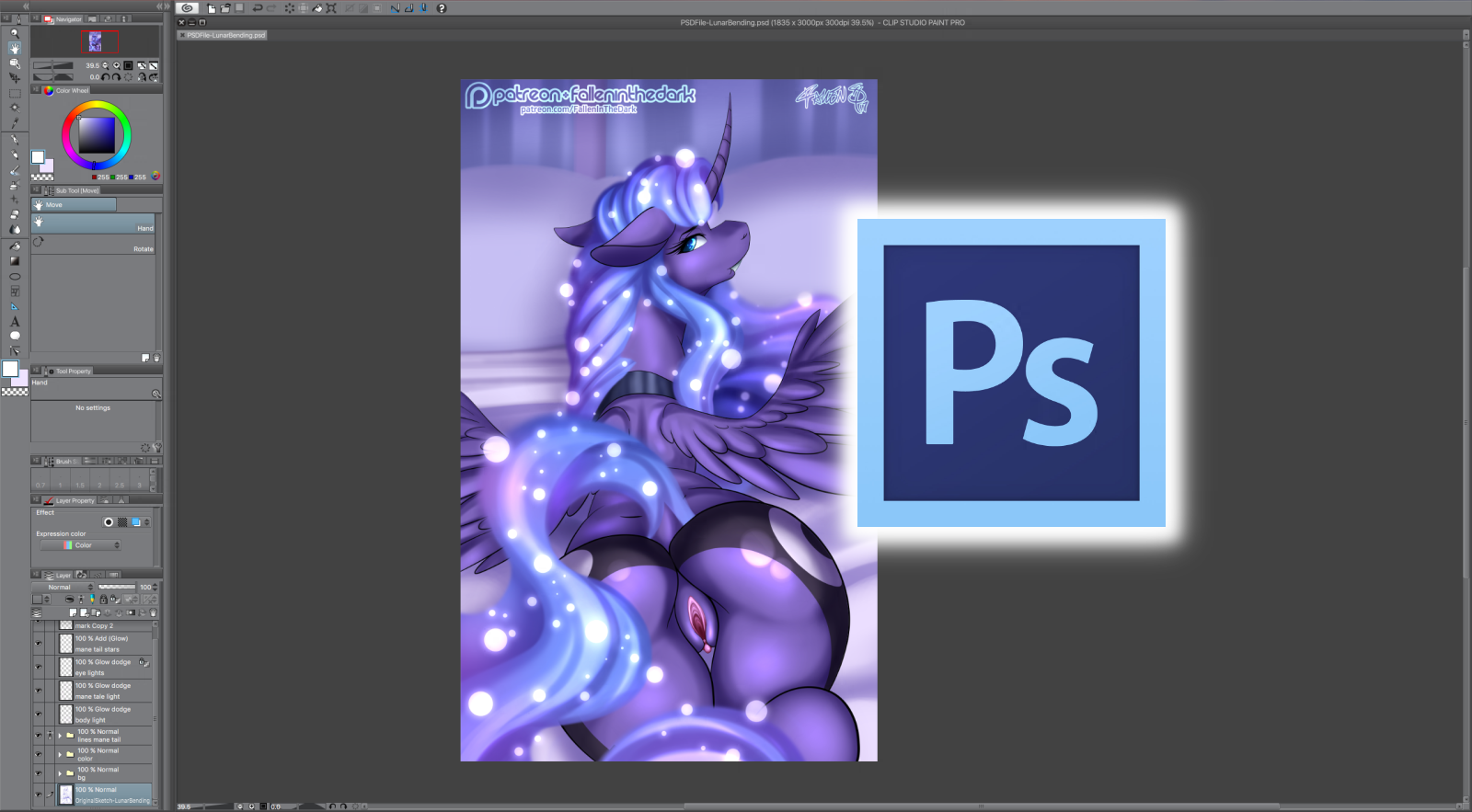Hide the lines mane tail folder

click(x=39, y=736)
